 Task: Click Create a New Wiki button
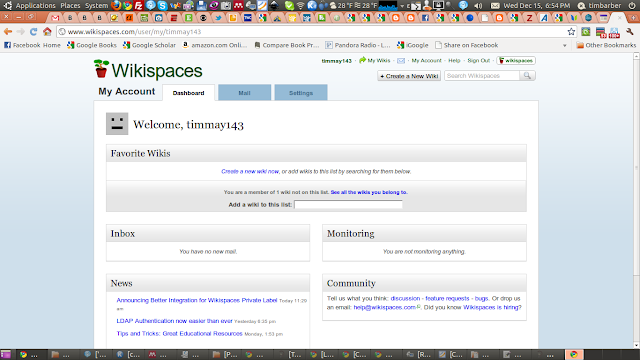click(x=409, y=76)
